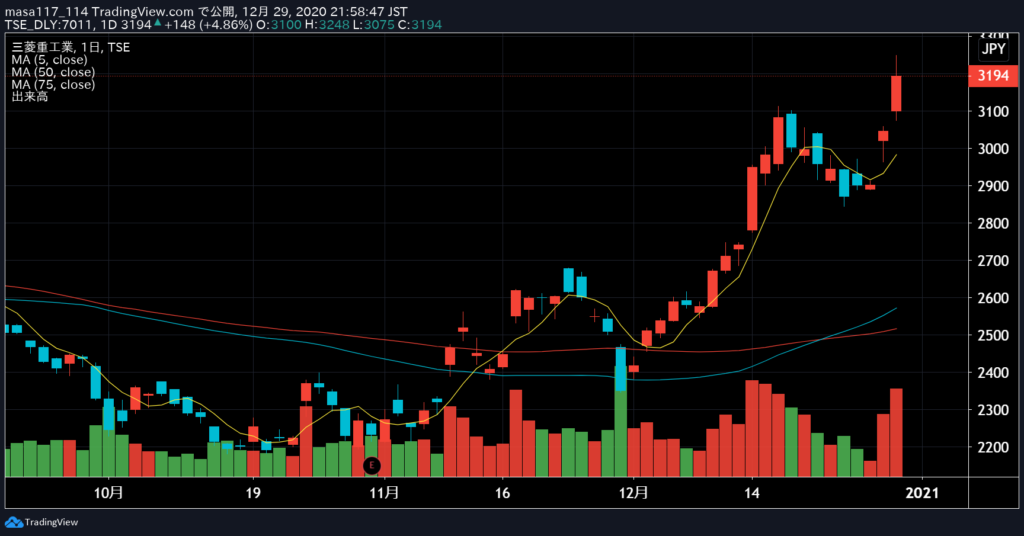Click the 2300 price axis label
Image resolution: width=1024 pixels, height=536 pixels.
point(993,410)
